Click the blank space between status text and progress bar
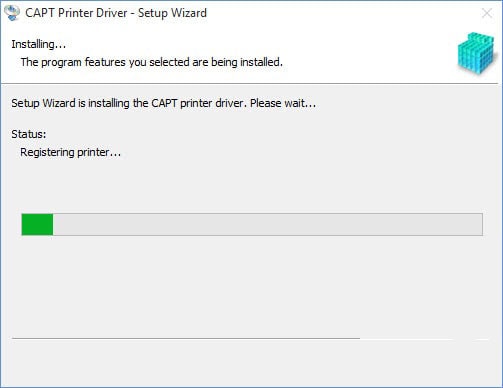Screen dimensions: 503x388 point(250,187)
